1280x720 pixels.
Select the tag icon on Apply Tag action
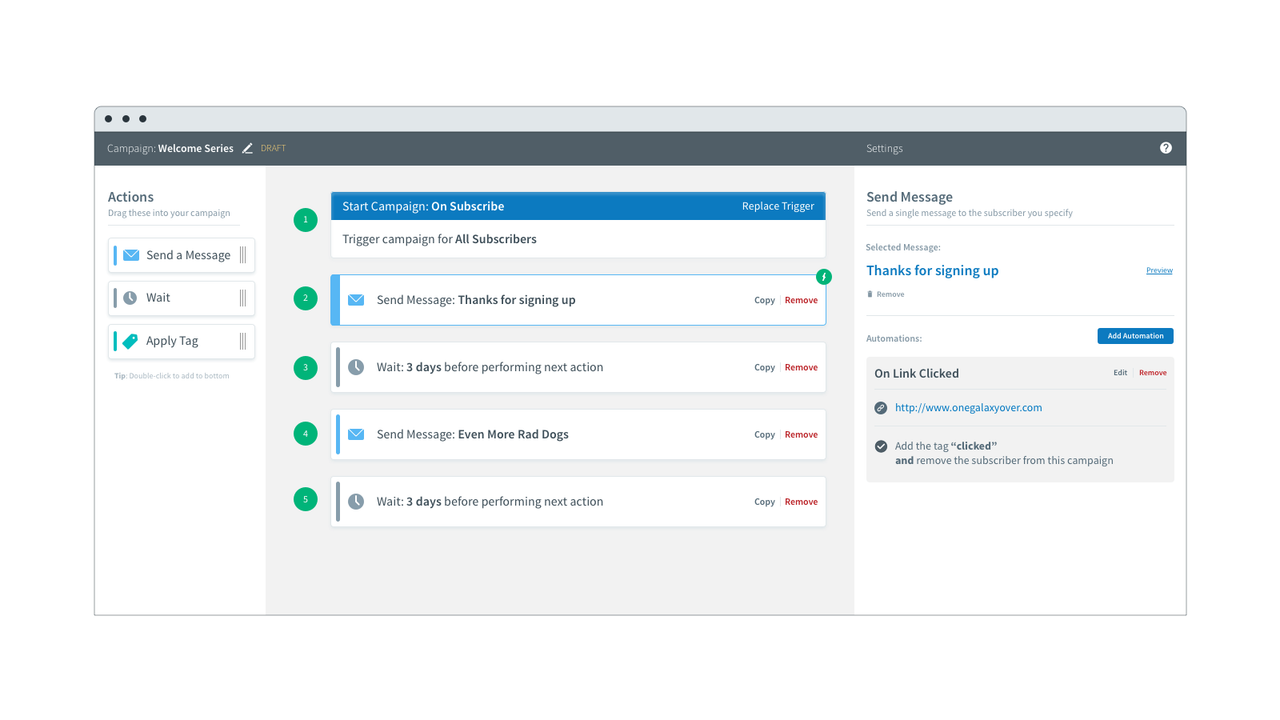129,341
